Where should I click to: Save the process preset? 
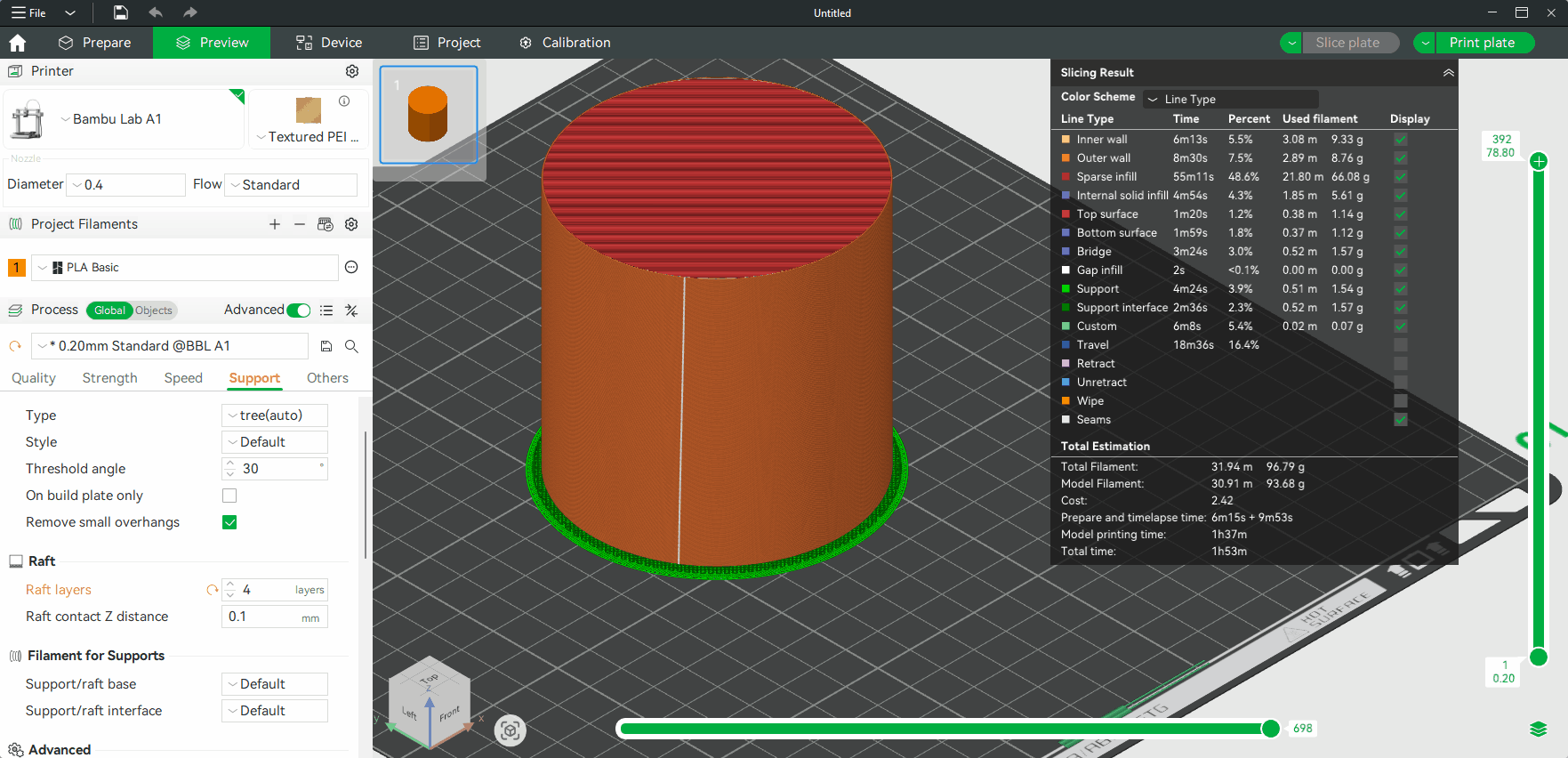click(x=326, y=346)
